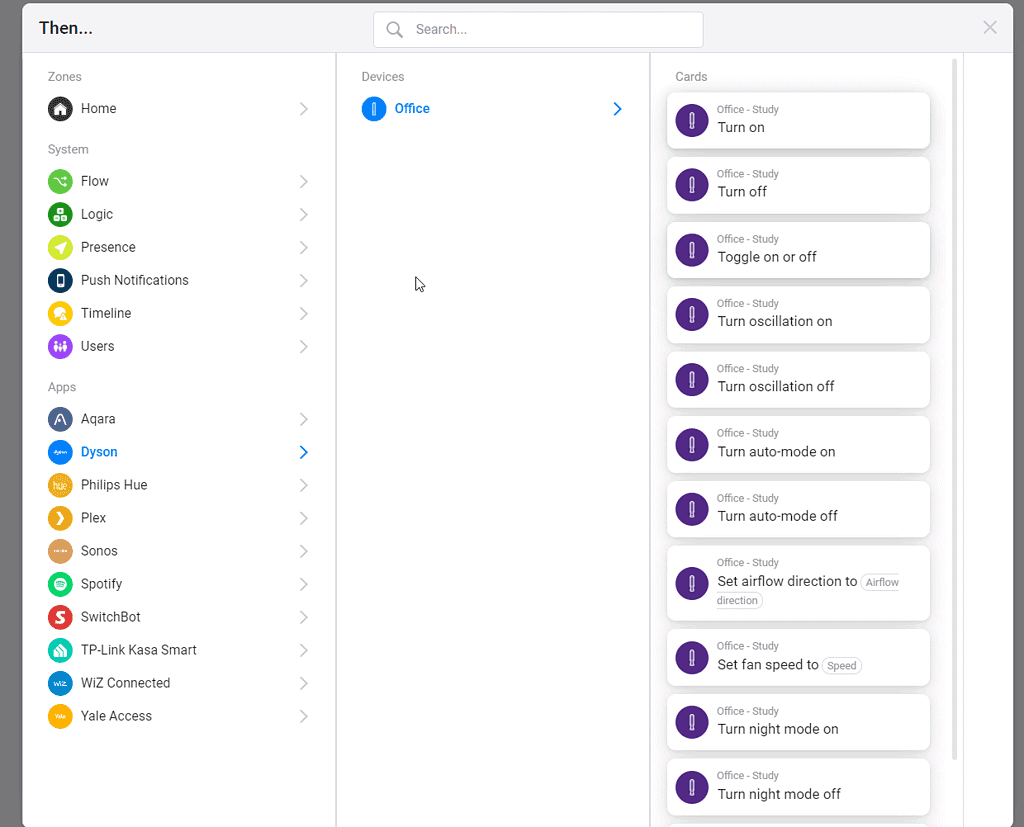
Task: Select the Yale Access icon
Action: (x=61, y=716)
